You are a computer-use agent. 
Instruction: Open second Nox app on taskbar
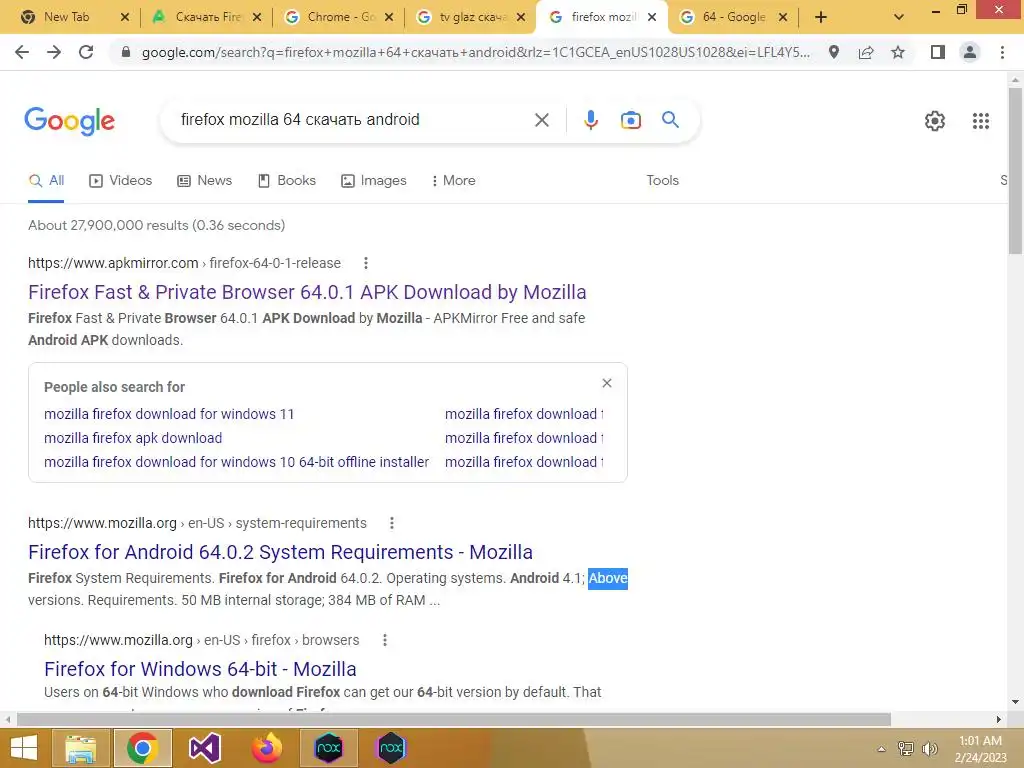391,748
